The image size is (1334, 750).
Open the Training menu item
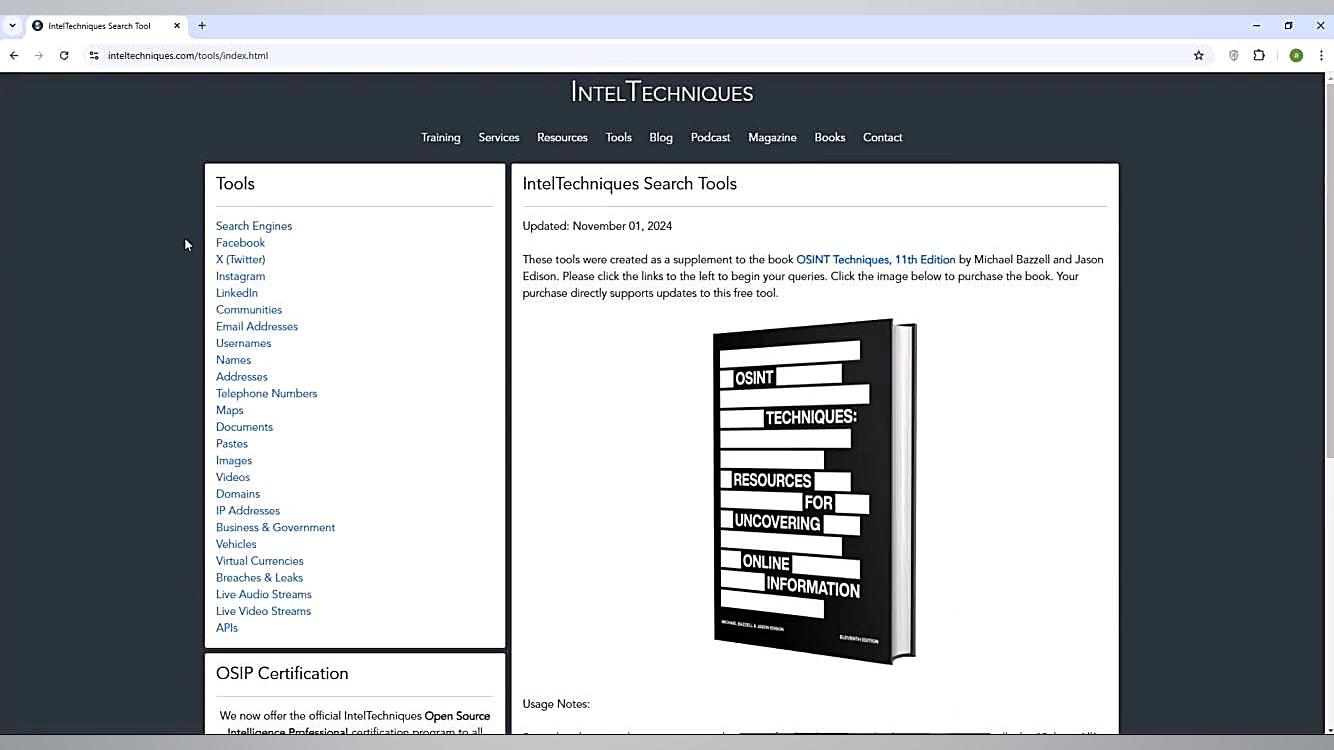click(441, 137)
